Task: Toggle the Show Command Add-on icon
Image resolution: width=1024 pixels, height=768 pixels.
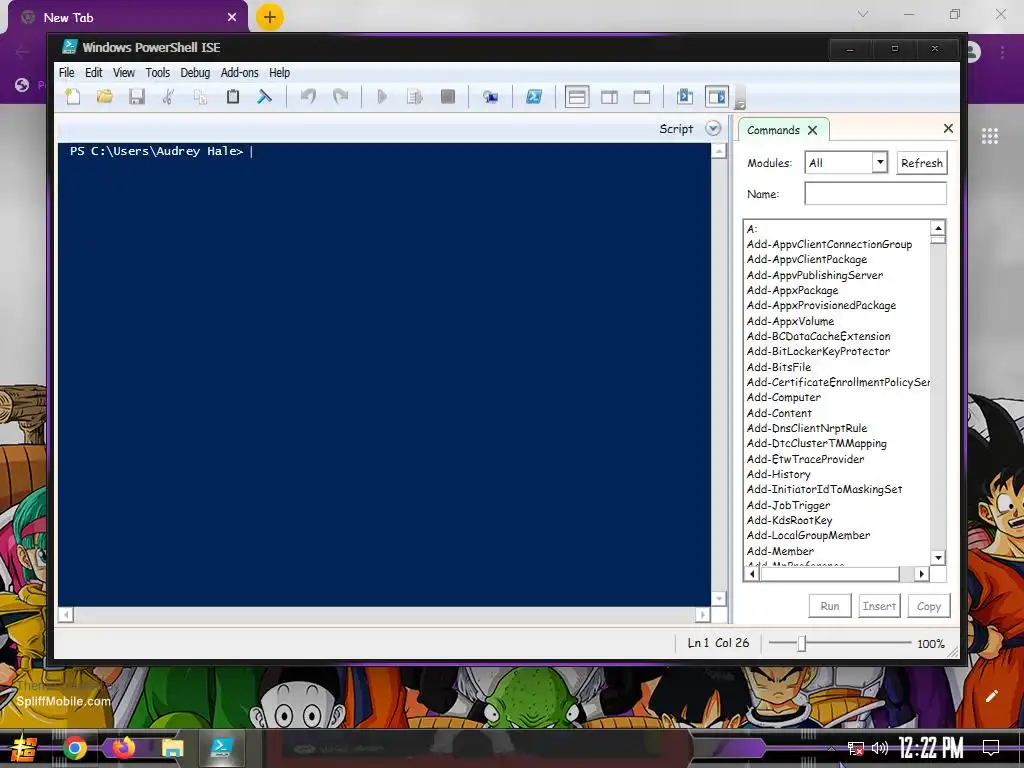Action: tap(716, 97)
